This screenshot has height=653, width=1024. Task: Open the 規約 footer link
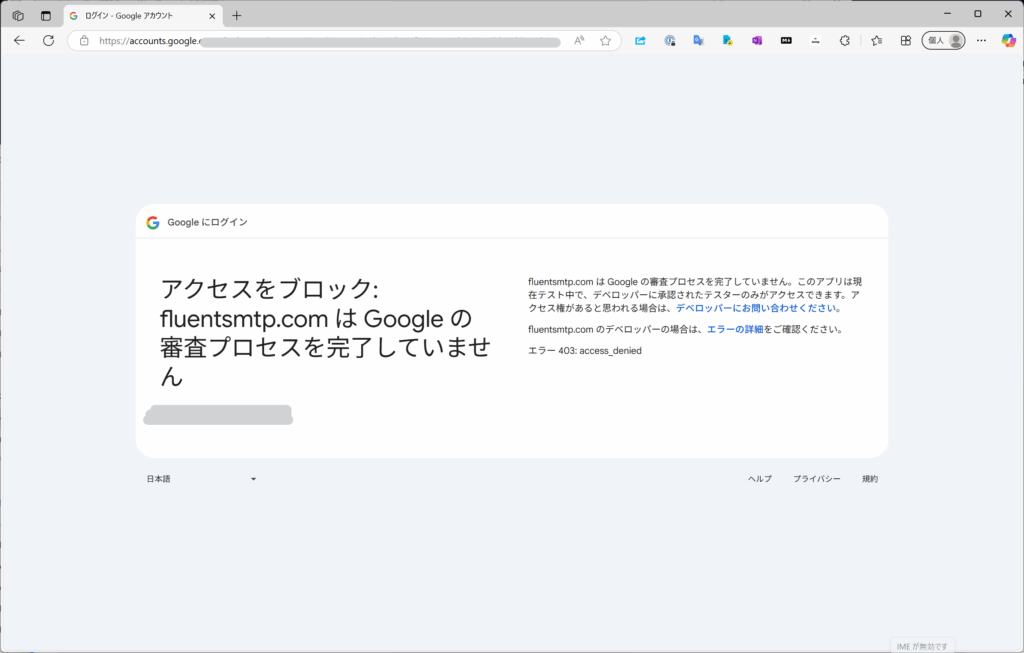pyautogui.click(x=870, y=479)
